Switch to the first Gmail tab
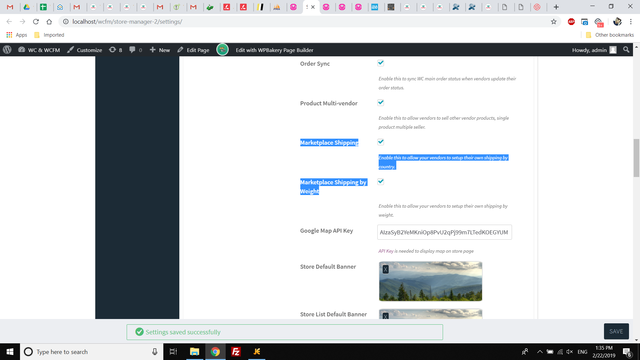This screenshot has height=360, width=640. point(10,7)
